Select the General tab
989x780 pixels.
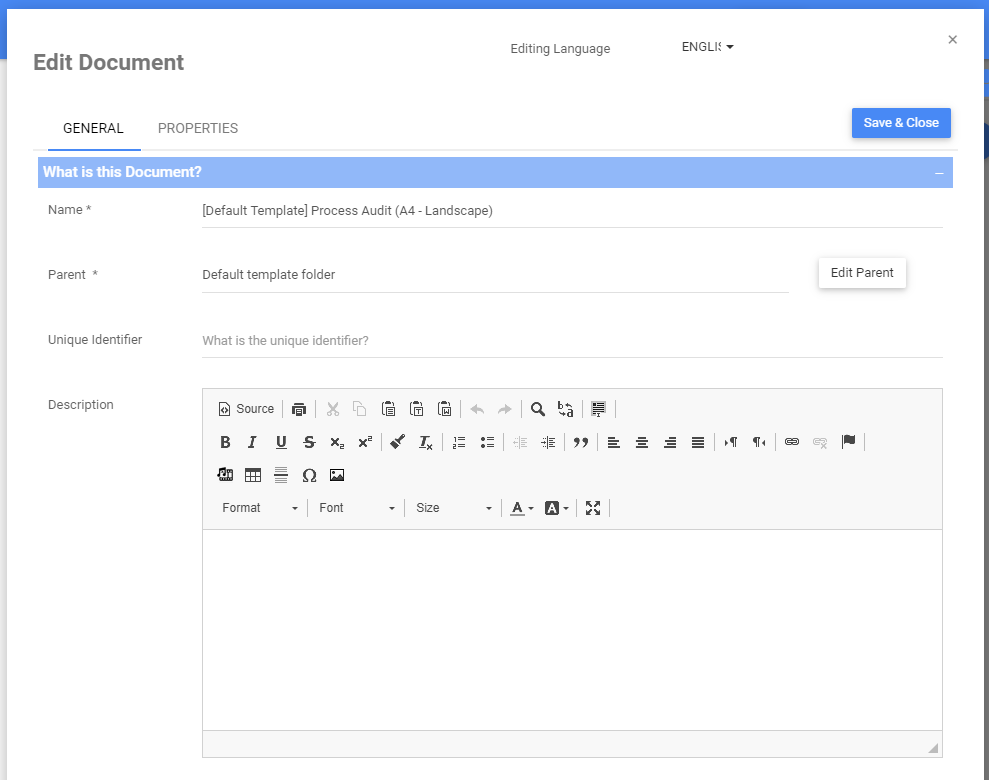click(x=93, y=128)
